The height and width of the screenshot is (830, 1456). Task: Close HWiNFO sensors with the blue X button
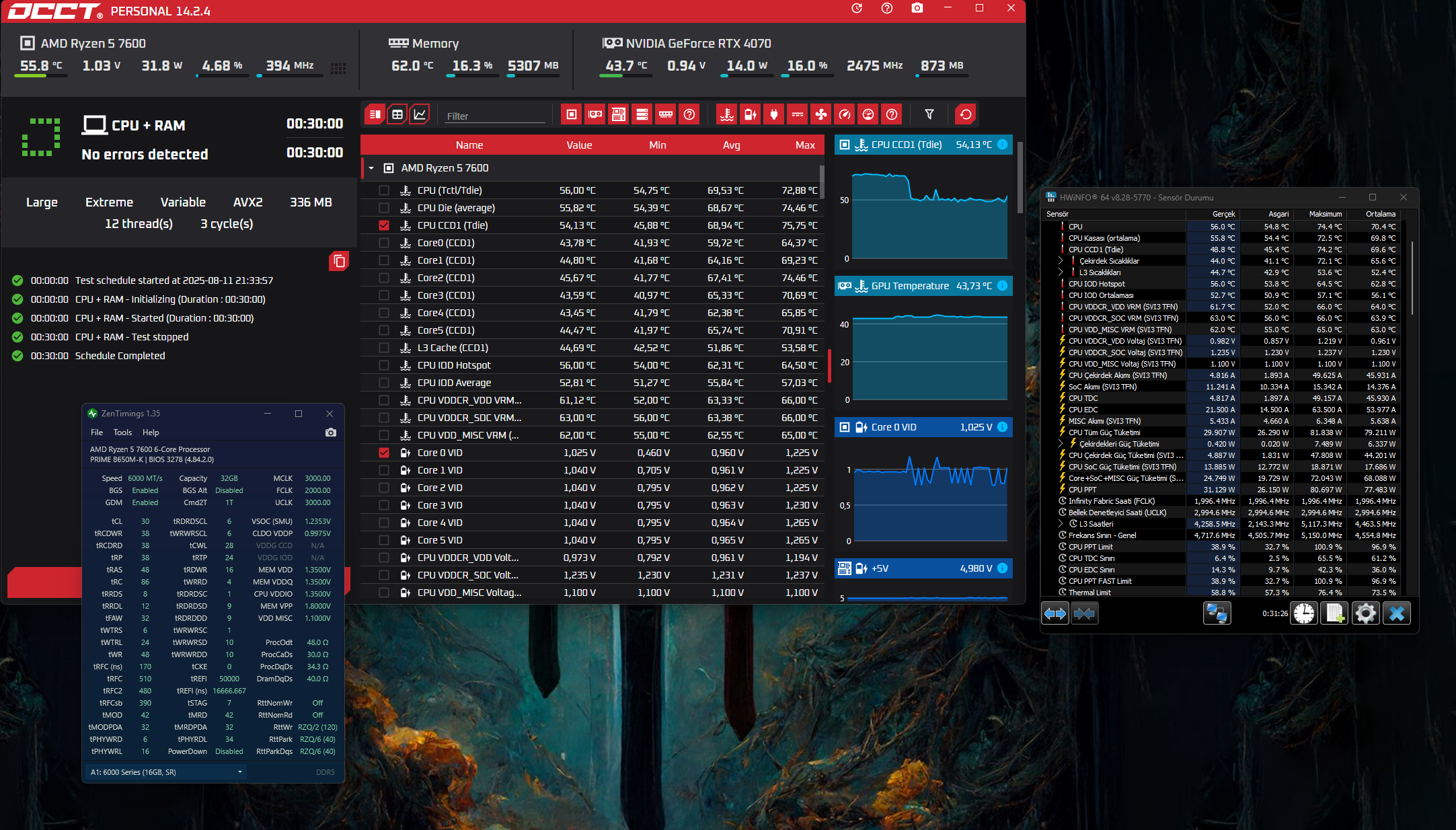(1397, 613)
